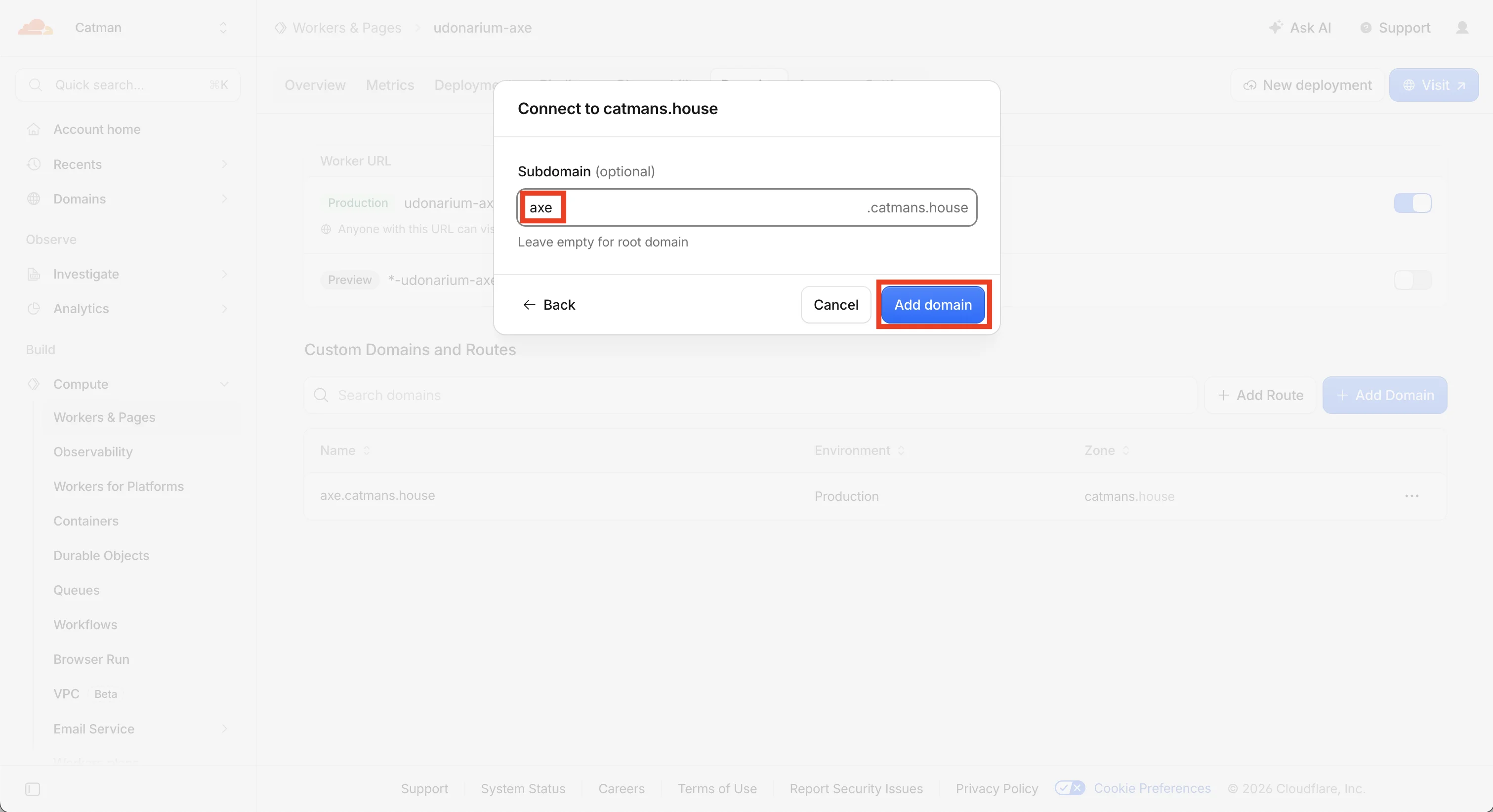The image size is (1493, 812).
Task: Open Workflows in sidebar
Action: coord(85,625)
